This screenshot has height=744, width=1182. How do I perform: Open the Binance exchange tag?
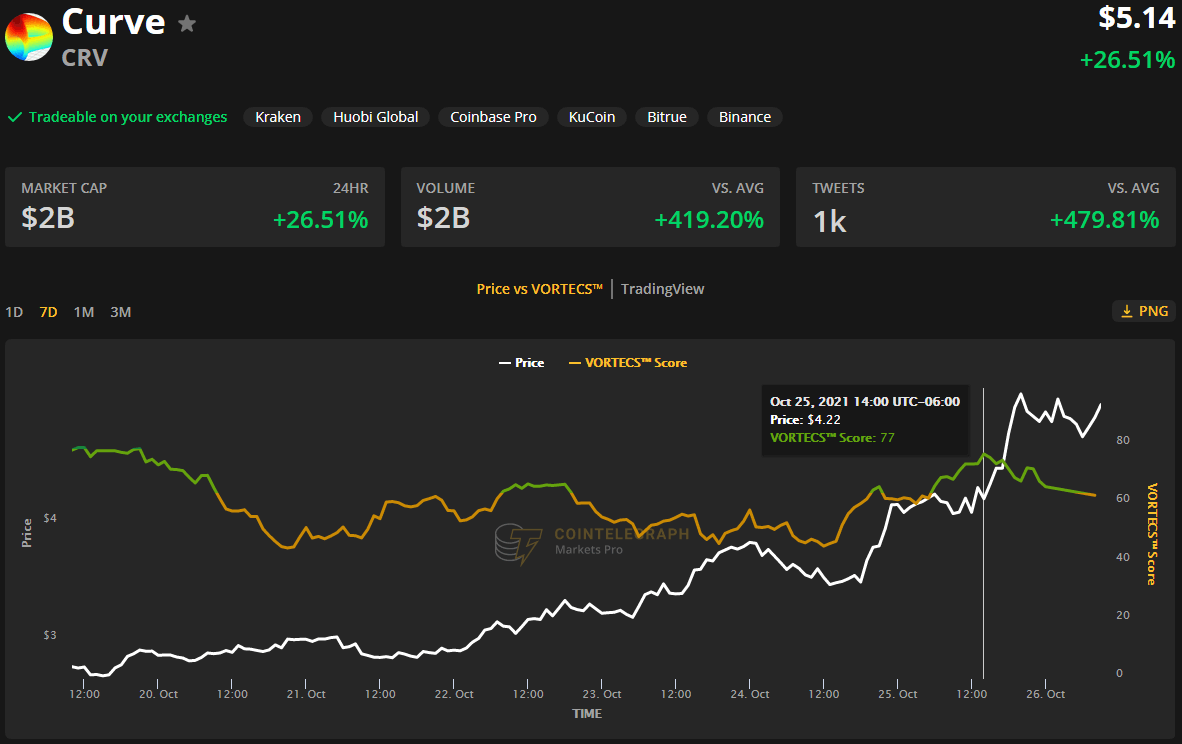coord(745,117)
